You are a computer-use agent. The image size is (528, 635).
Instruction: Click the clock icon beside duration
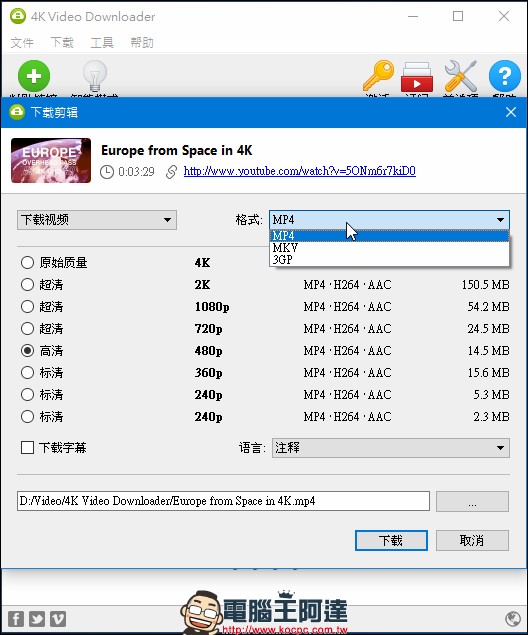coord(107,172)
